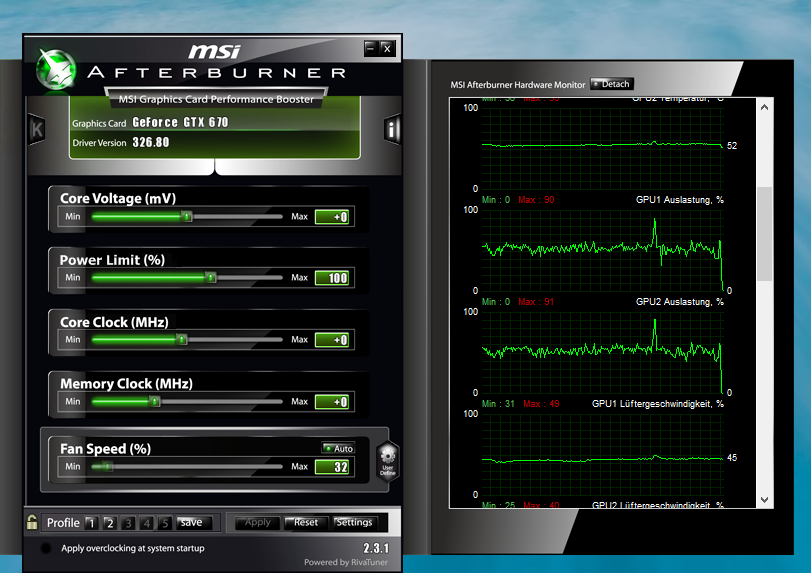Show card info with the i icon

392,129
